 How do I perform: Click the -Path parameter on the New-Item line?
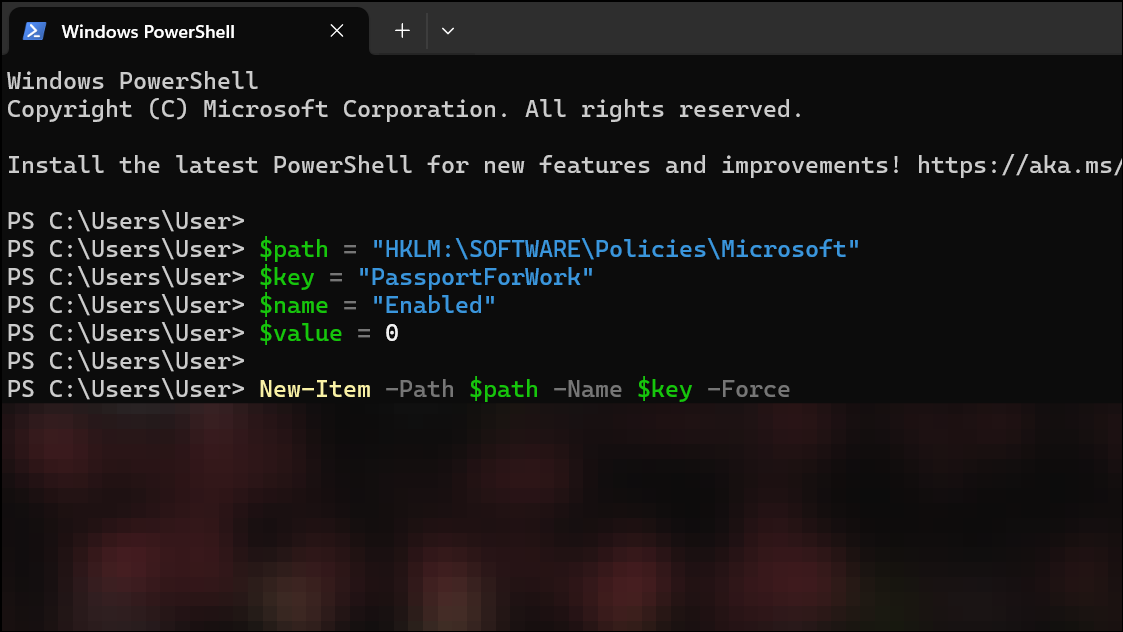tap(419, 389)
